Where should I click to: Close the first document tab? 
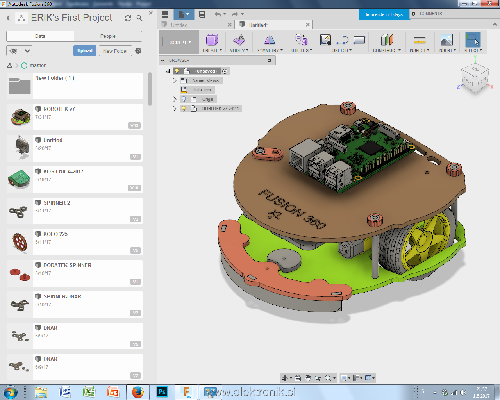click(230, 25)
